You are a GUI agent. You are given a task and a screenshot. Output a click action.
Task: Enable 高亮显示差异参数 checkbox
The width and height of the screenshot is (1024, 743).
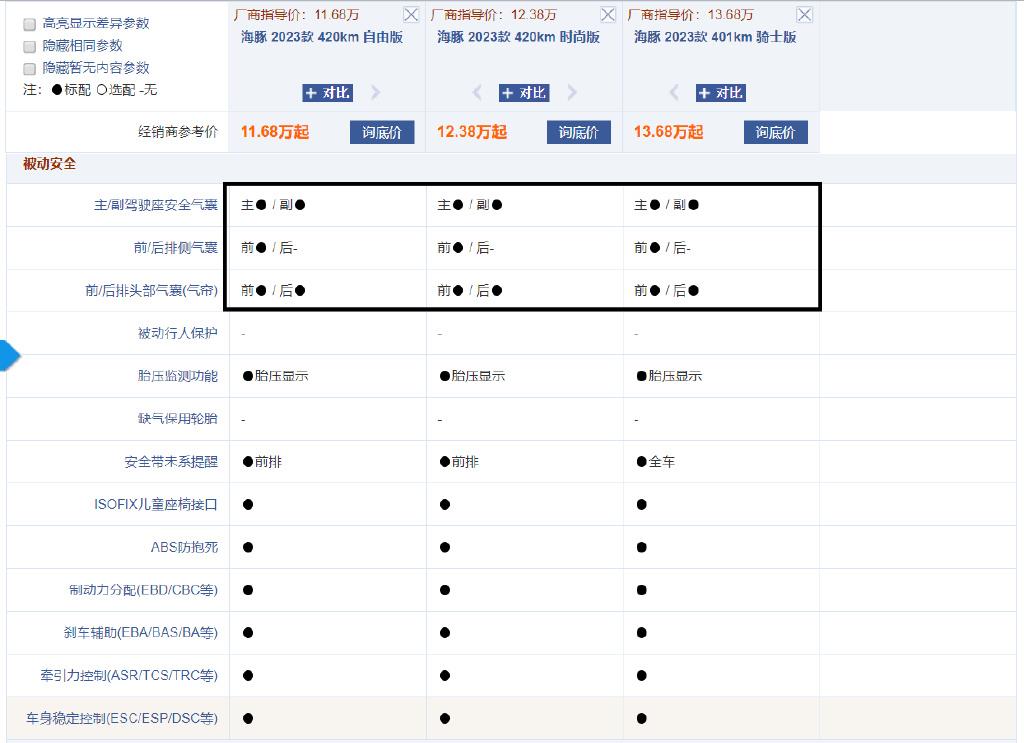[29, 24]
